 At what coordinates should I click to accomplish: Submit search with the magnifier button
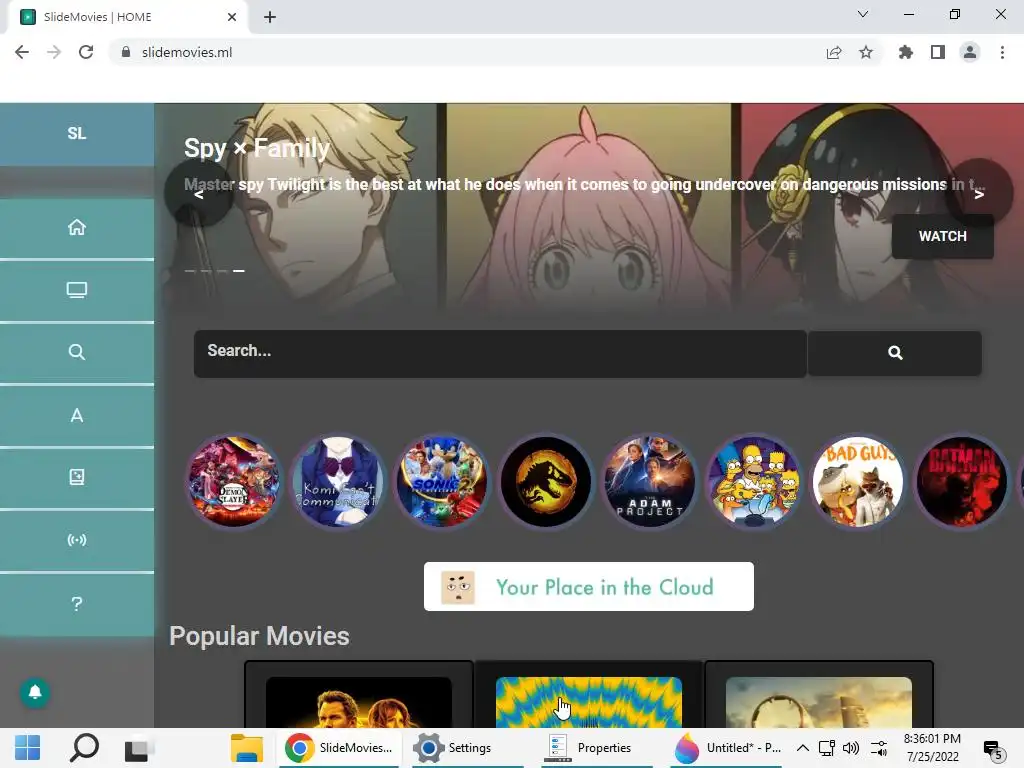click(x=895, y=353)
